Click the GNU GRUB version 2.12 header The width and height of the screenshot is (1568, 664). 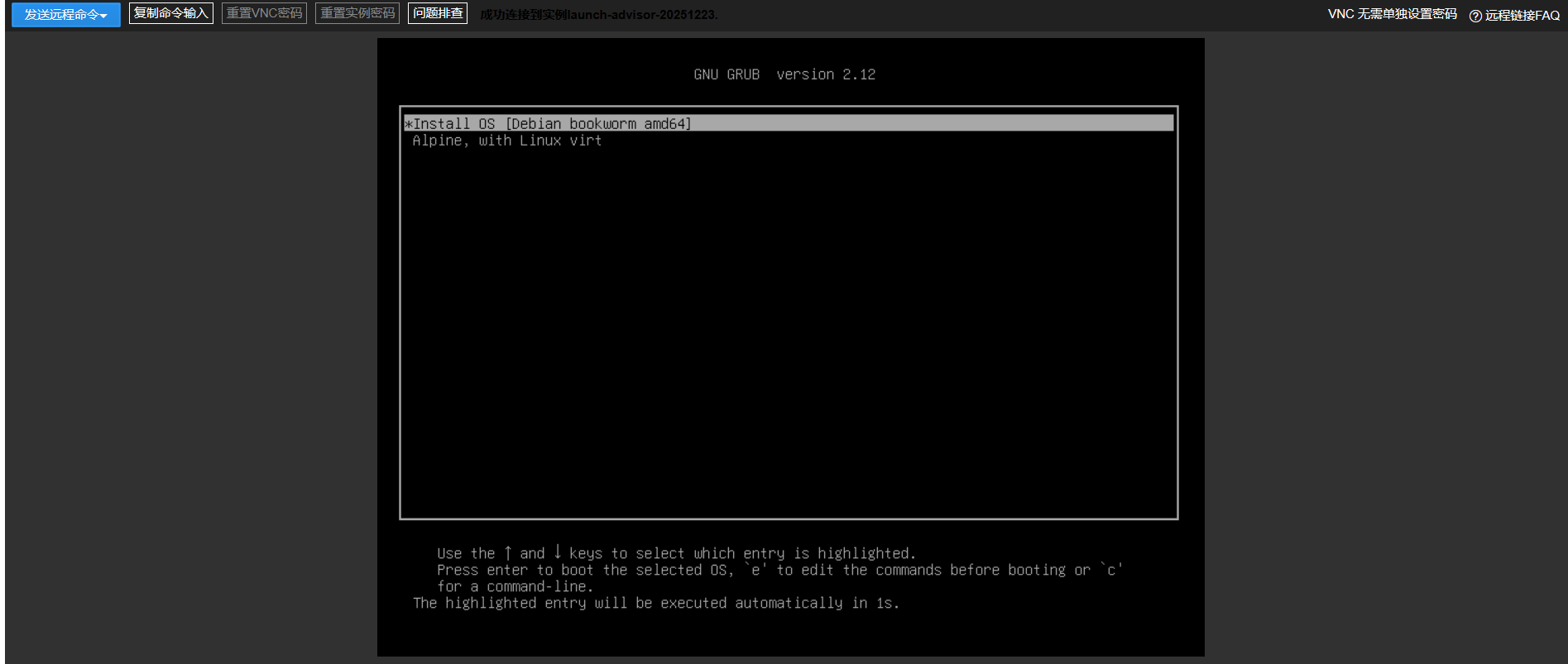coord(784,74)
